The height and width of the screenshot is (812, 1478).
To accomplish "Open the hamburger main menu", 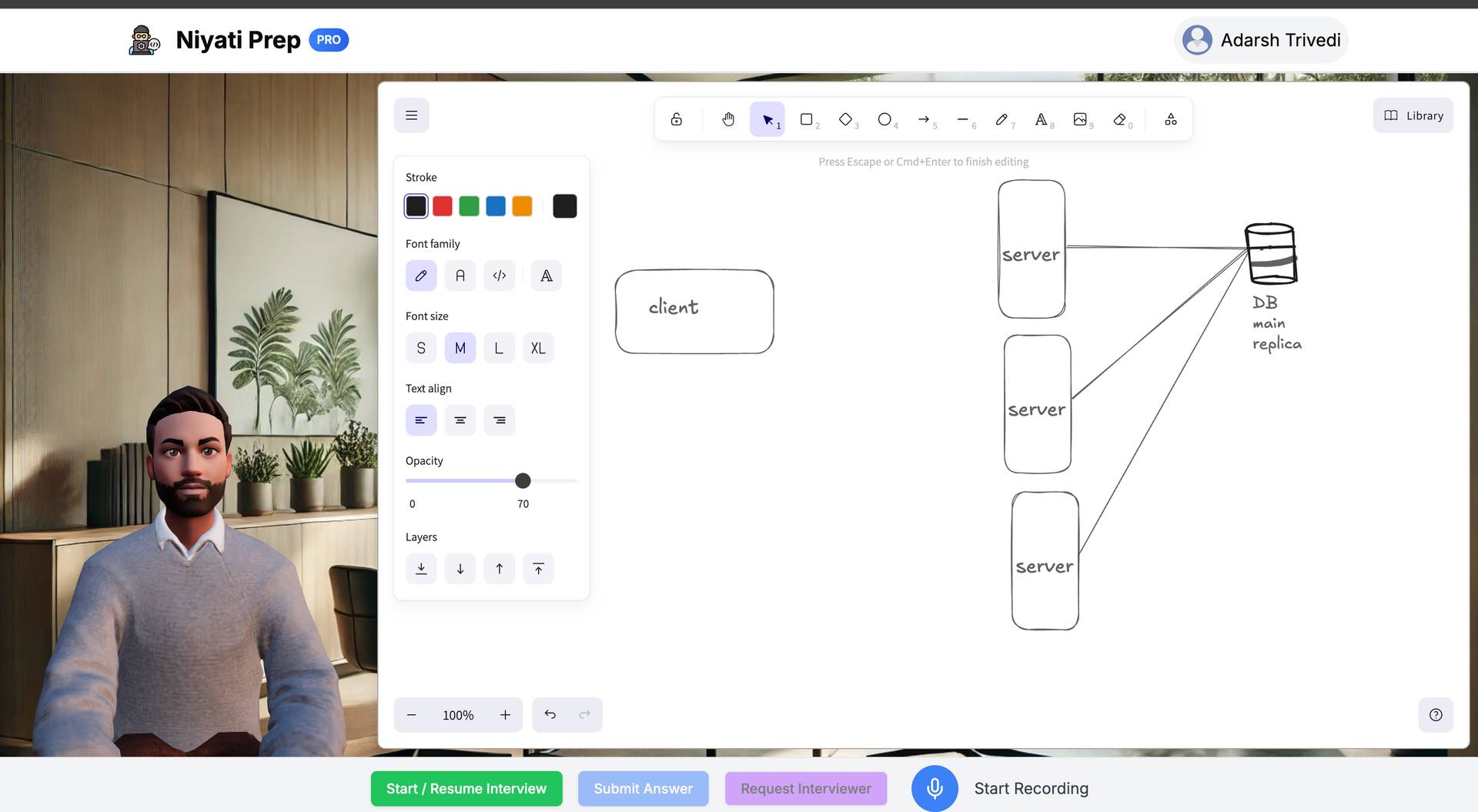I will pos(411,115).
